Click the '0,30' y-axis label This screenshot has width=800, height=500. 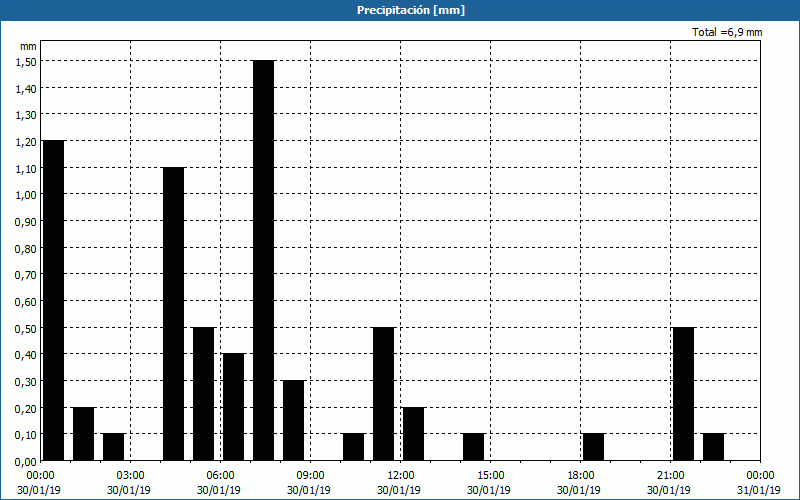[x=26, y=382]
